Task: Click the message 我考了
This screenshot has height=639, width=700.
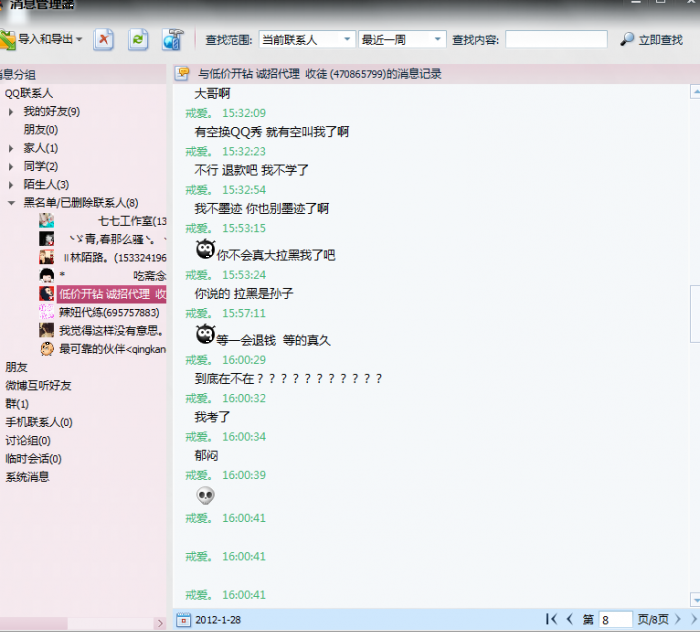Action: (x=212, y=418)
